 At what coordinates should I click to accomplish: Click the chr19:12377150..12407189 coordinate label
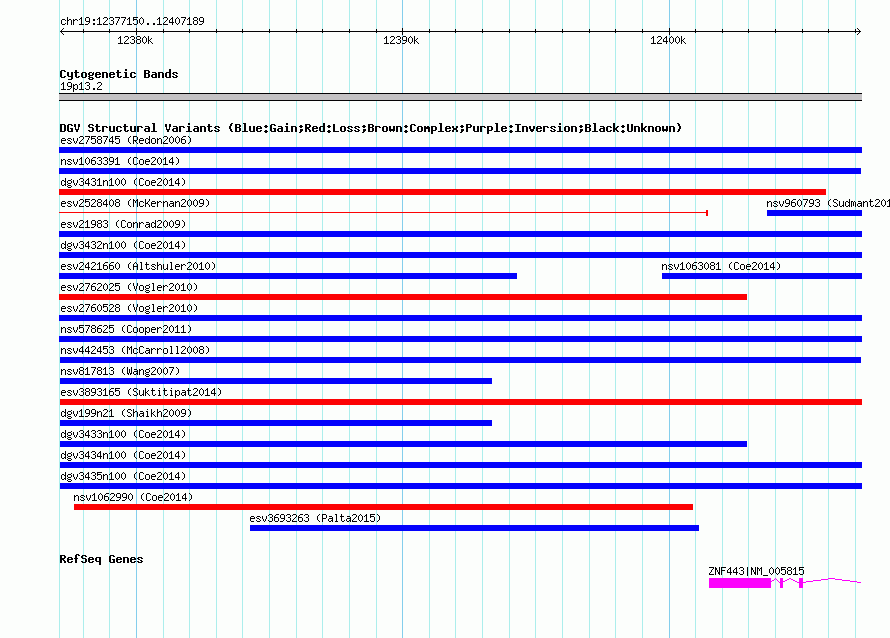132,21
